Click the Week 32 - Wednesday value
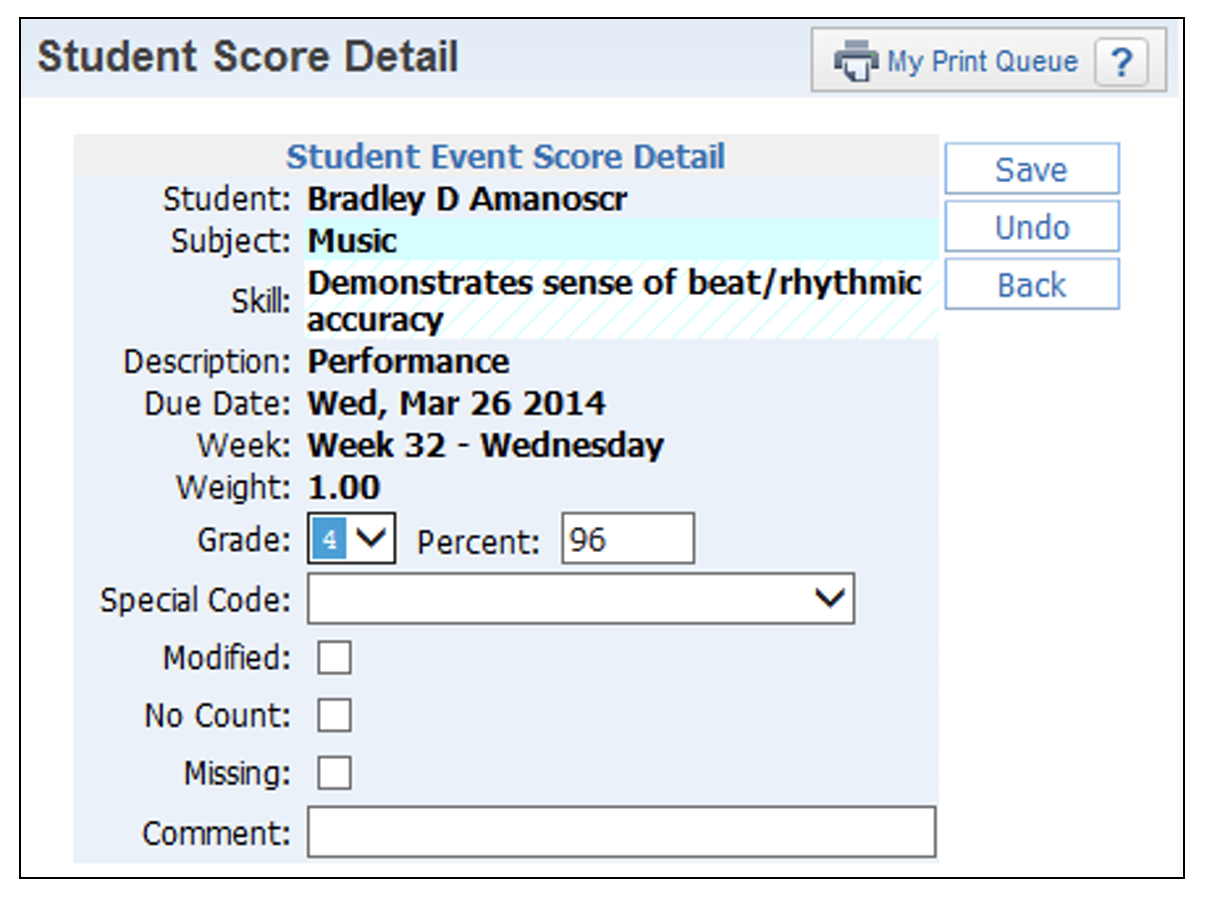This screenshot has width=1214, height=902. pos(485,446)
